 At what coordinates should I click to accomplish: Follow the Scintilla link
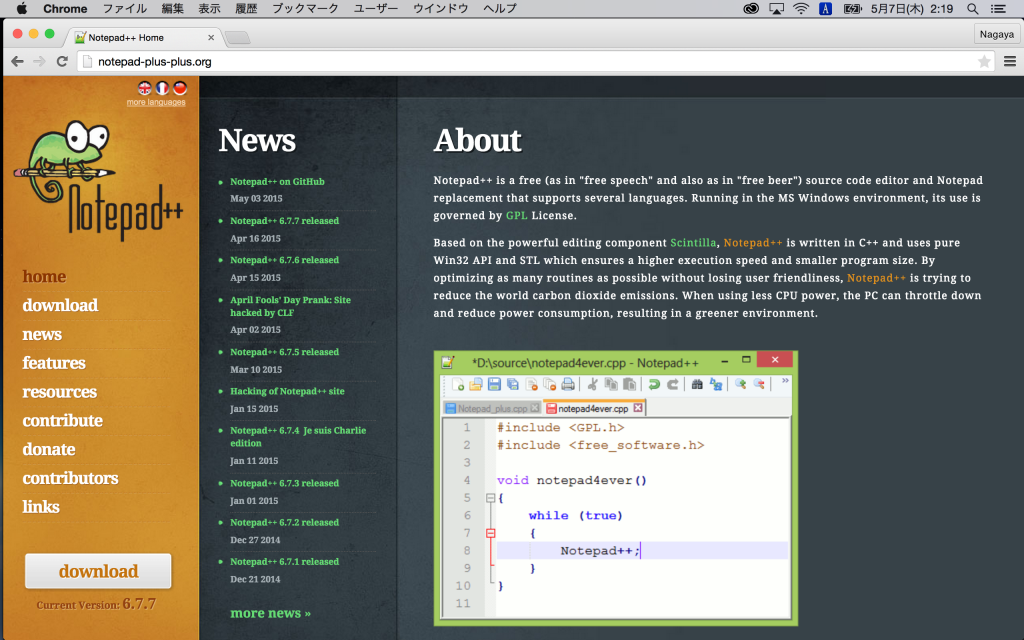[x=693, y=243]
